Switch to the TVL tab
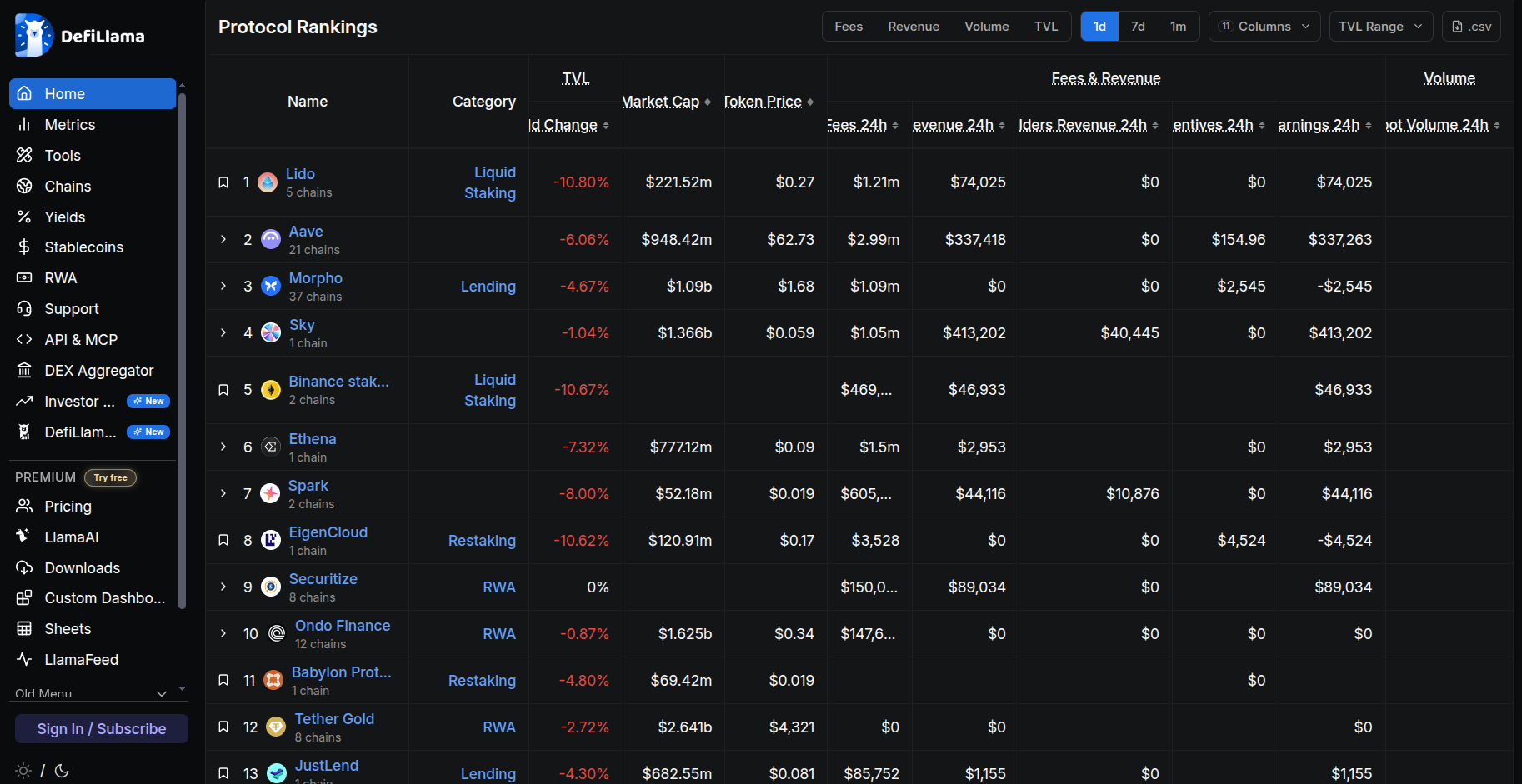Viewport: 1522px width, 784px height. (x=1046, y=27)
